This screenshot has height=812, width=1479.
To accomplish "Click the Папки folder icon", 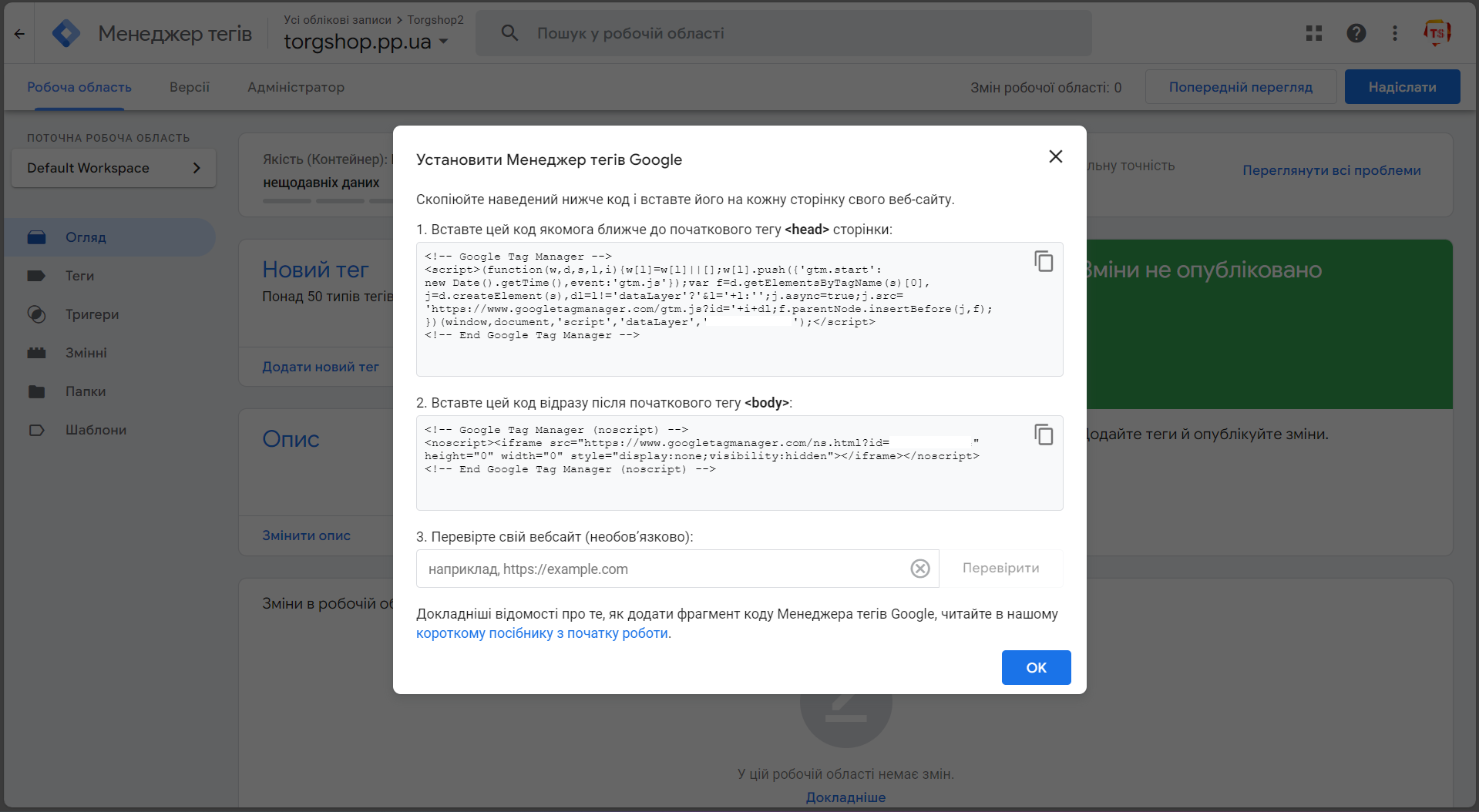I will coord(36,391).
